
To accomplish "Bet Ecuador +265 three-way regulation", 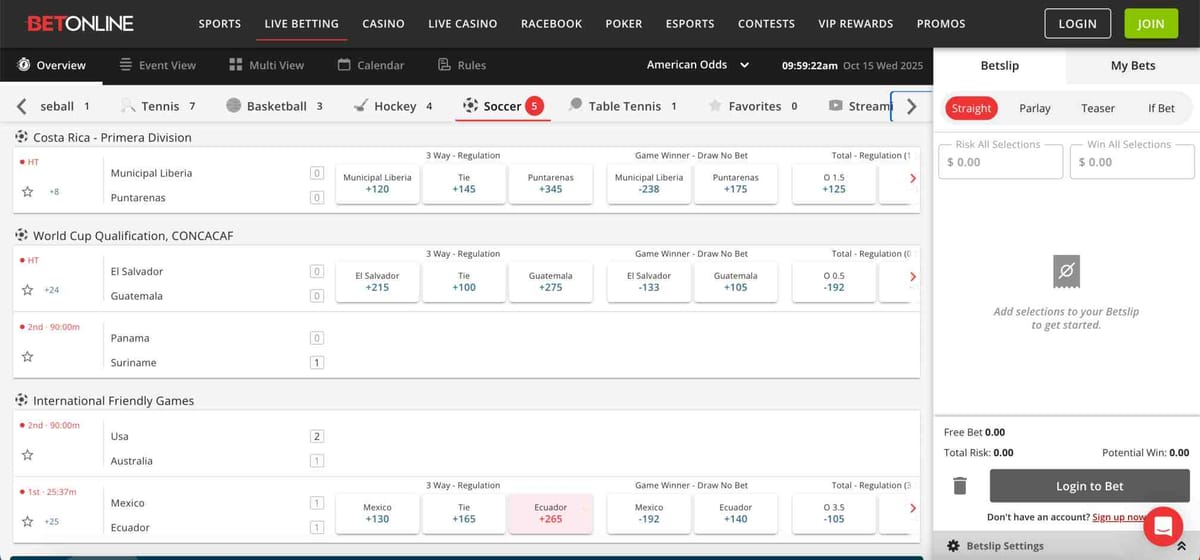I will 550,513.
